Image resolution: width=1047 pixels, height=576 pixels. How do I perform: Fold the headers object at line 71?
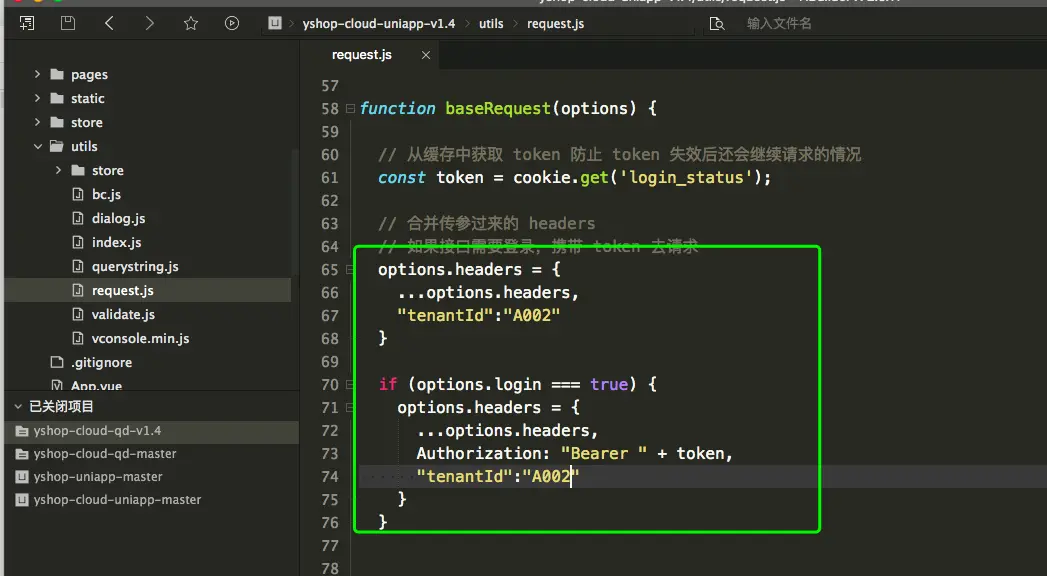tap(351, 407)
